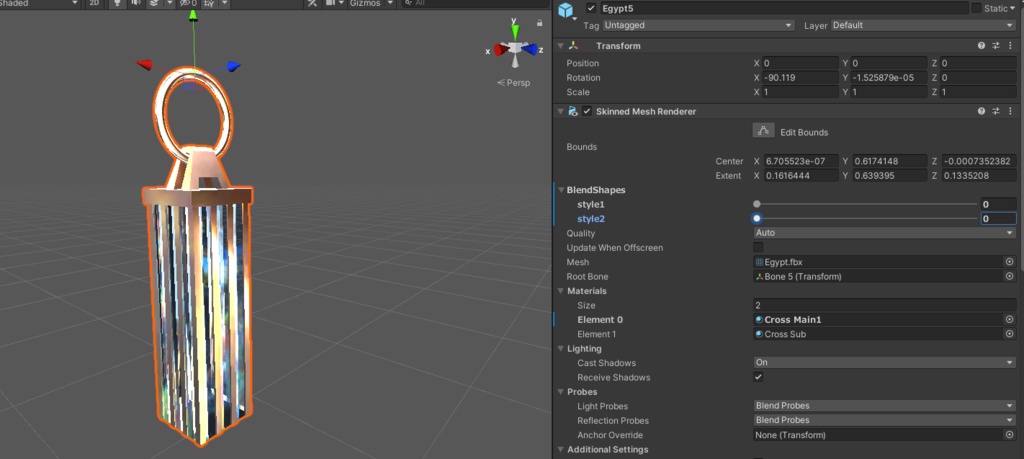
Task: Open the Layer Default dropdown
Action: [923, 25]
